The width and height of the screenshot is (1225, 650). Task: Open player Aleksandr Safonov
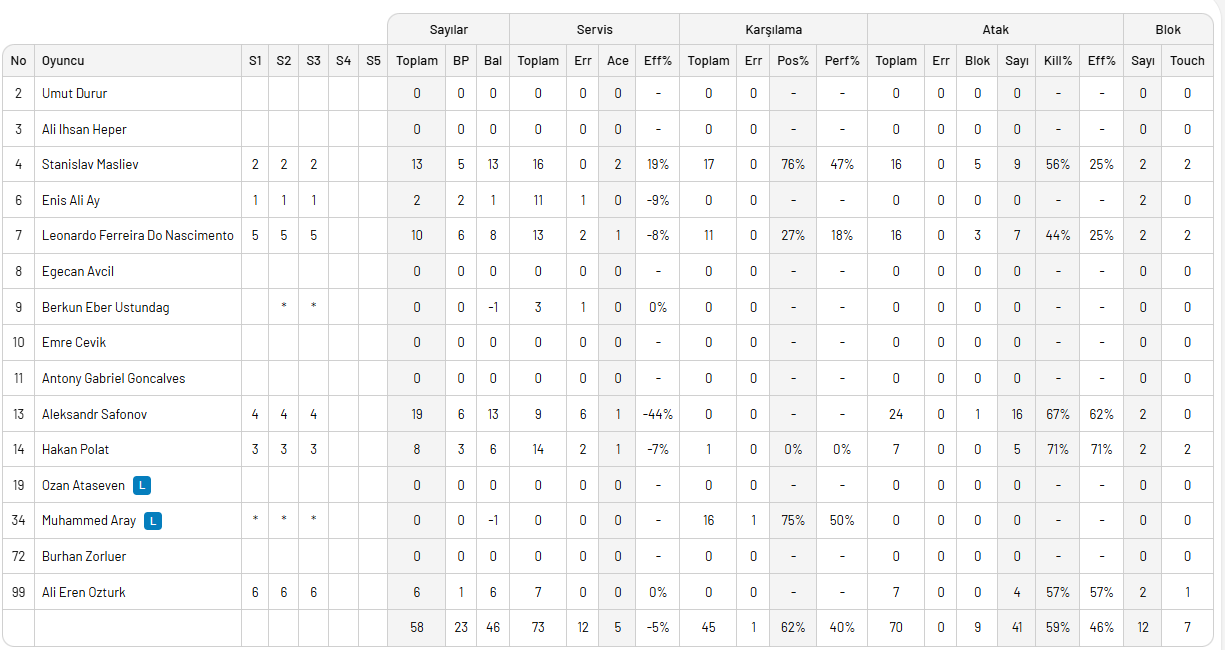coord(95,414)
